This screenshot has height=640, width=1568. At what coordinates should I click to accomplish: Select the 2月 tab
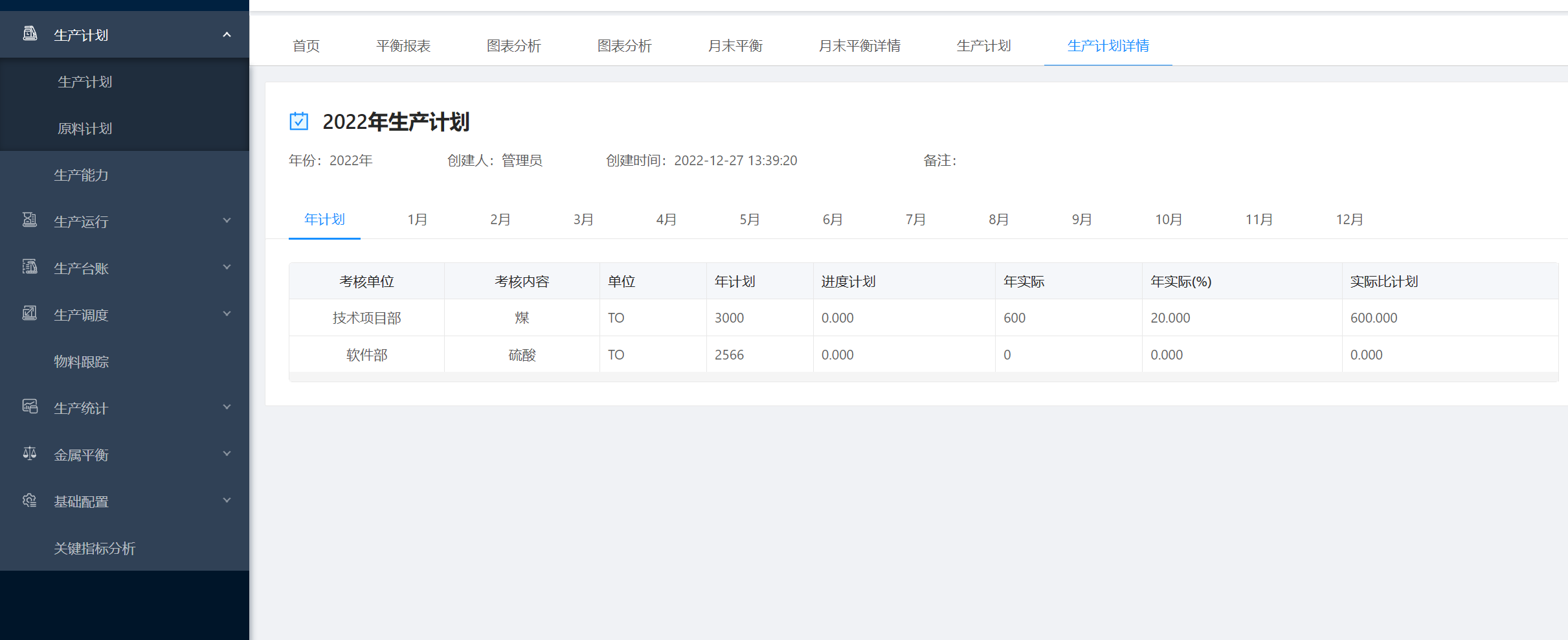500,220
